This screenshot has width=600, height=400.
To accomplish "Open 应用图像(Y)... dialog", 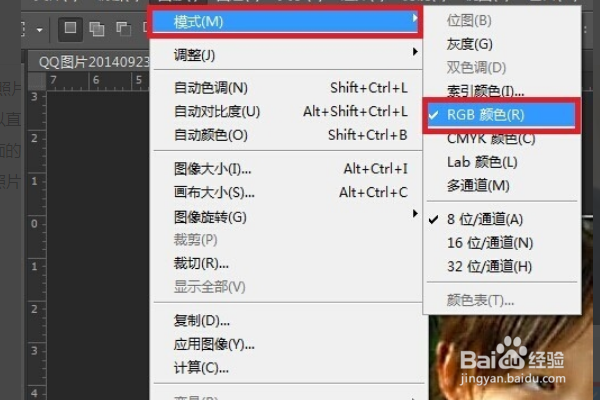I will click(288, 344).
